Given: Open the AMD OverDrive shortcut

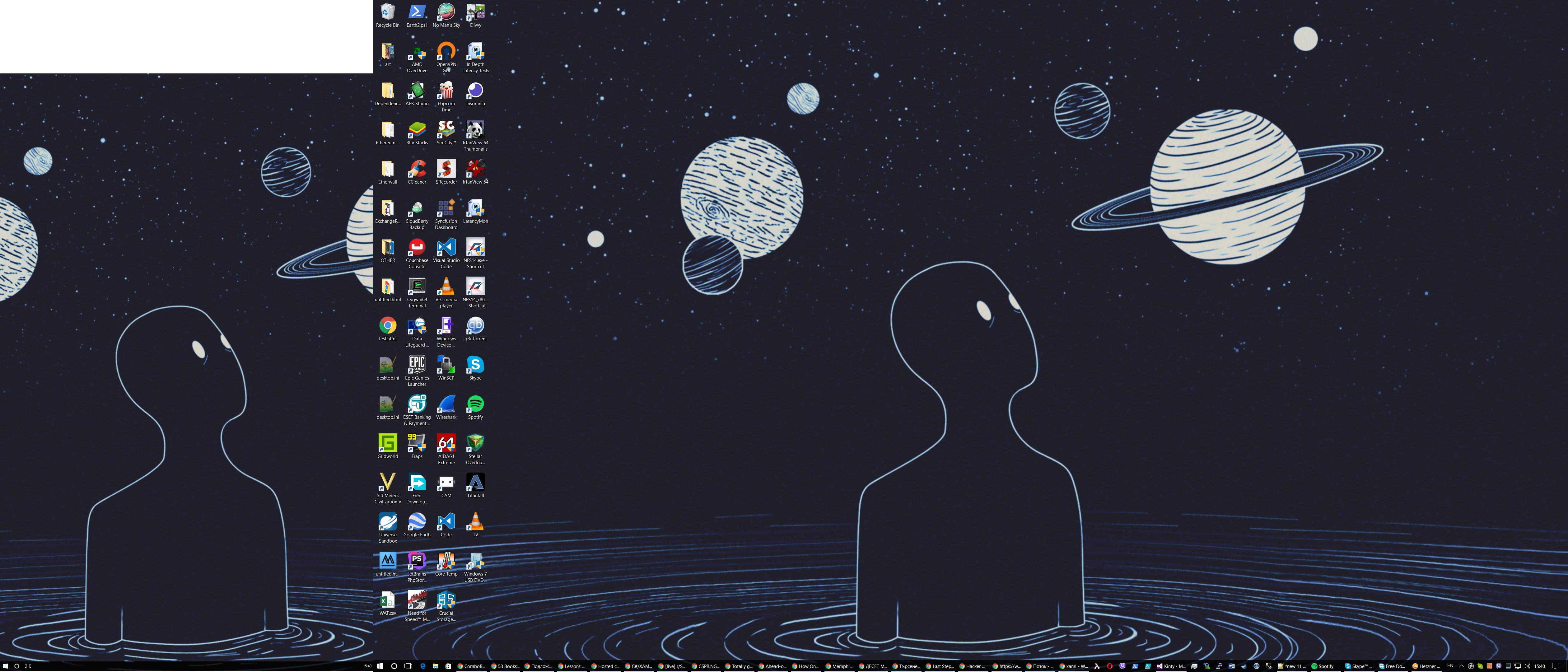Looking at the screenshot, I should (x=417, y=58).
